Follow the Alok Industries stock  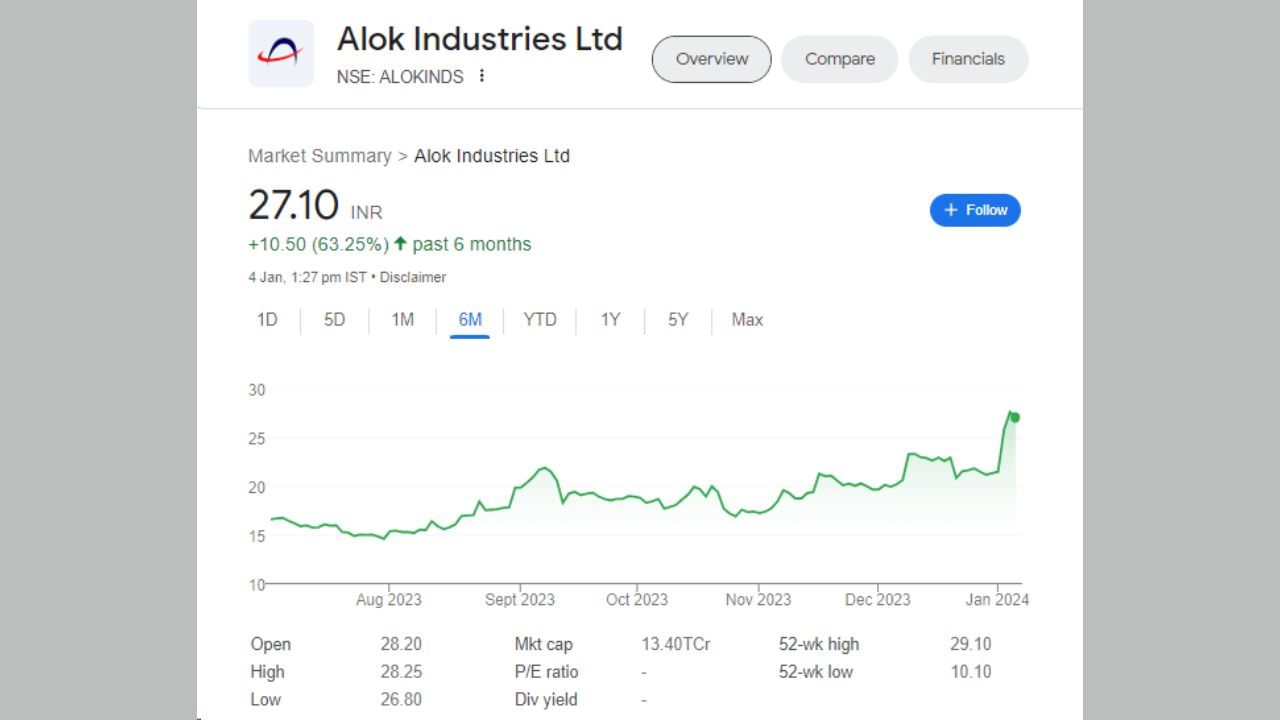pyautogui.click(x=975, y=210)
